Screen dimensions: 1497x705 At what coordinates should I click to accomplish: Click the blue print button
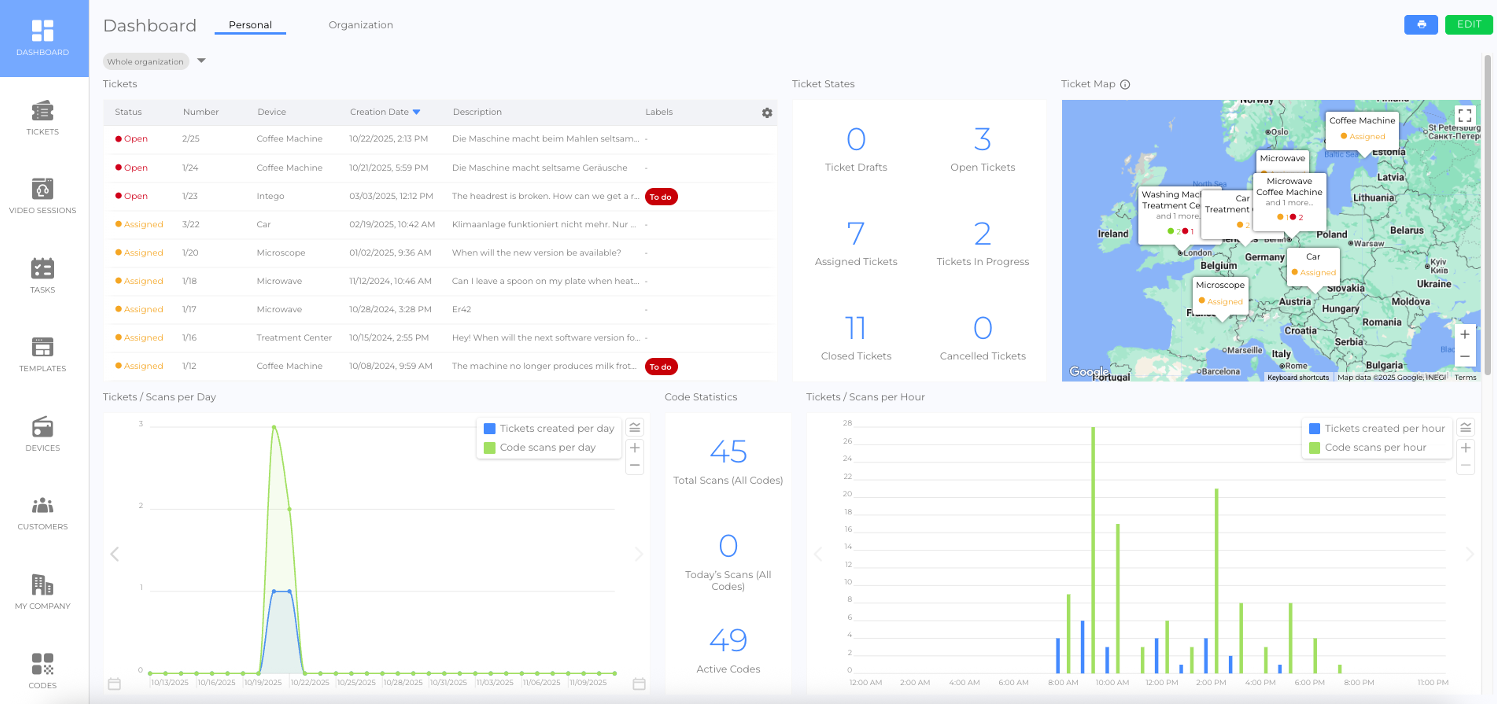(1420, 25)
